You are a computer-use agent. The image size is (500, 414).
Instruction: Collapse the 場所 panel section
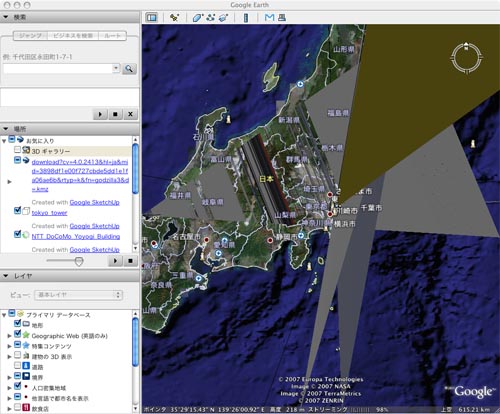[x=6, y=128]
